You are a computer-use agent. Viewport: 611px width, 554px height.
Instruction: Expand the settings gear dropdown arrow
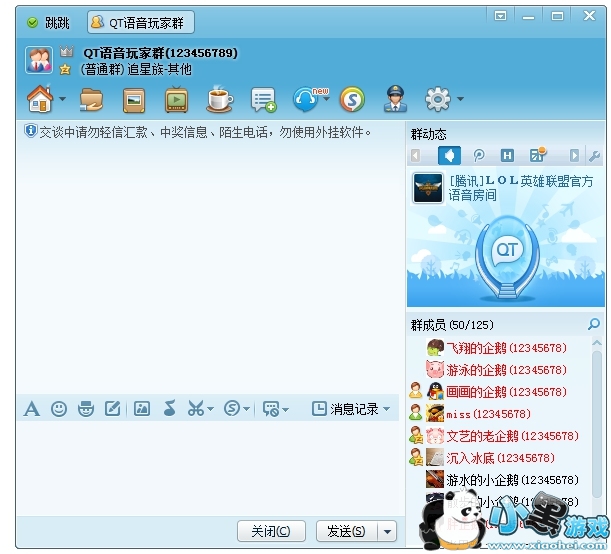[x=460, y=99]
